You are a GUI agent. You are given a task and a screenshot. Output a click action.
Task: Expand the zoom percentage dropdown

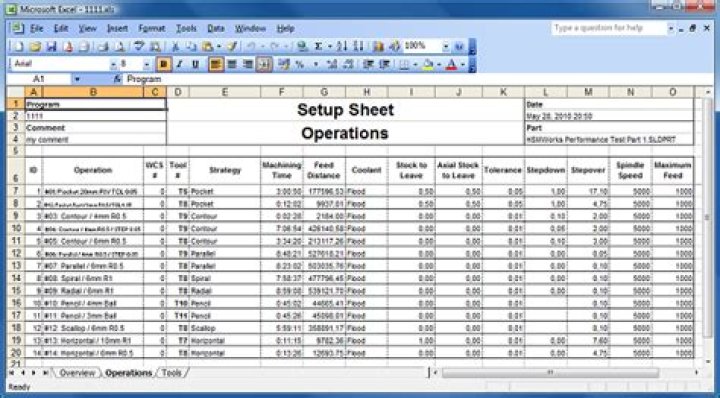coord(445,46)
